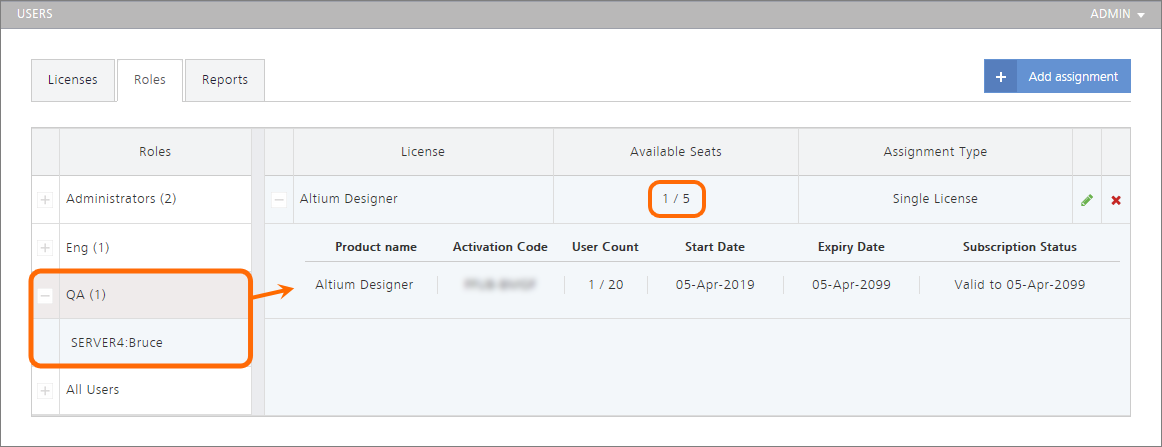Click the Assignment Type column header
This screenshot has height=447, width=1162.
pyautogui.click(x=935, y=152)
